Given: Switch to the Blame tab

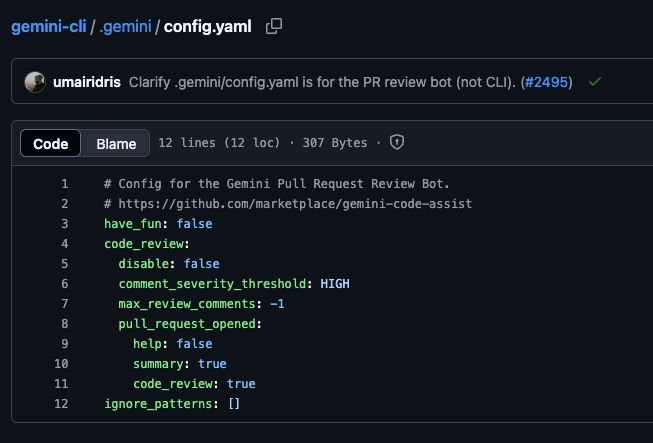Looking at the screenshot, I should tap(116, 144).
